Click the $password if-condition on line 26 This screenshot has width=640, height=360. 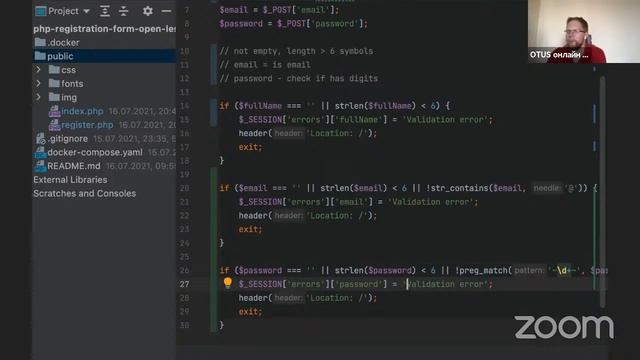tap(413, 271)
